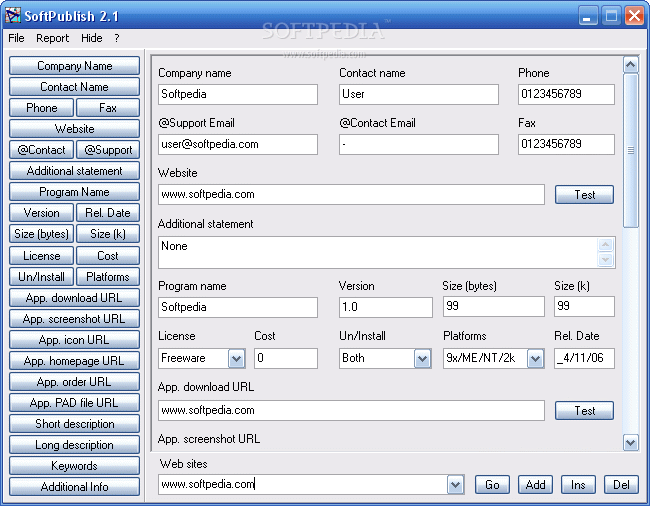
Task: Click the Del button
Action: [621, 485]
